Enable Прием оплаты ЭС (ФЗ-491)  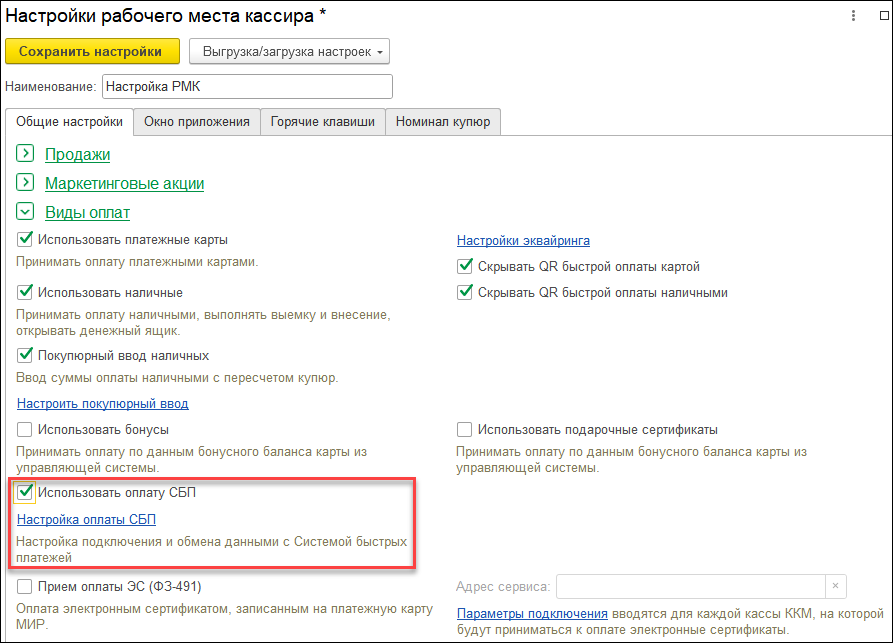tap(26, 586)
